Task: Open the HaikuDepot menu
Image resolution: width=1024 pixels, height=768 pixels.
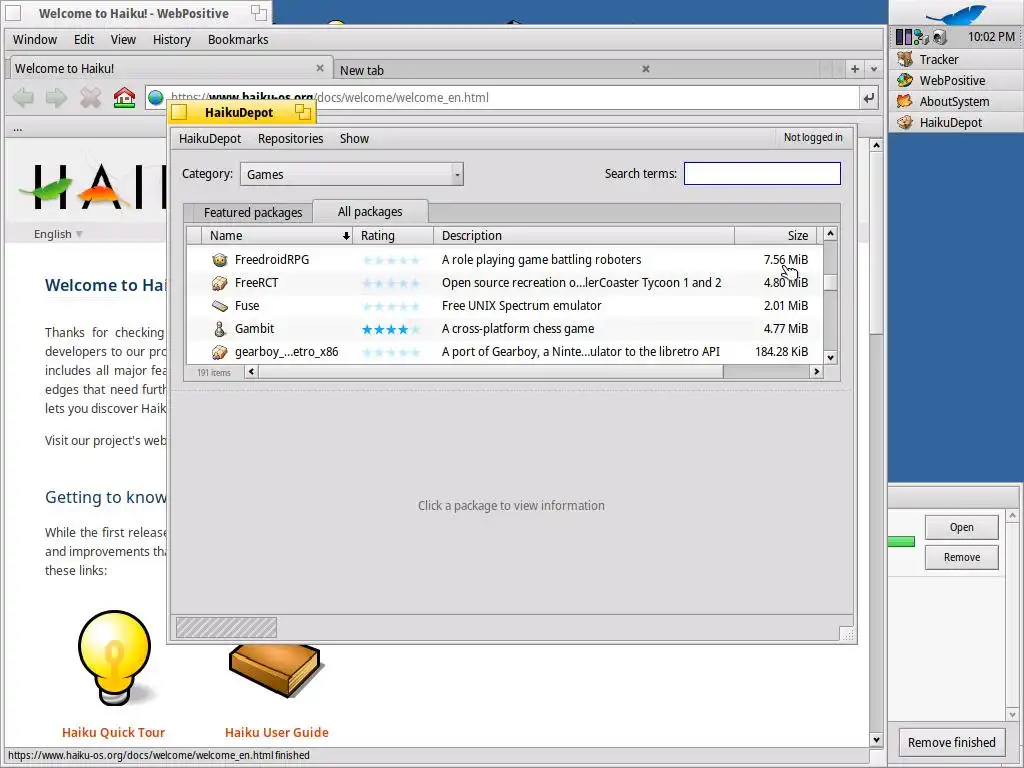Action: [210, 138]
